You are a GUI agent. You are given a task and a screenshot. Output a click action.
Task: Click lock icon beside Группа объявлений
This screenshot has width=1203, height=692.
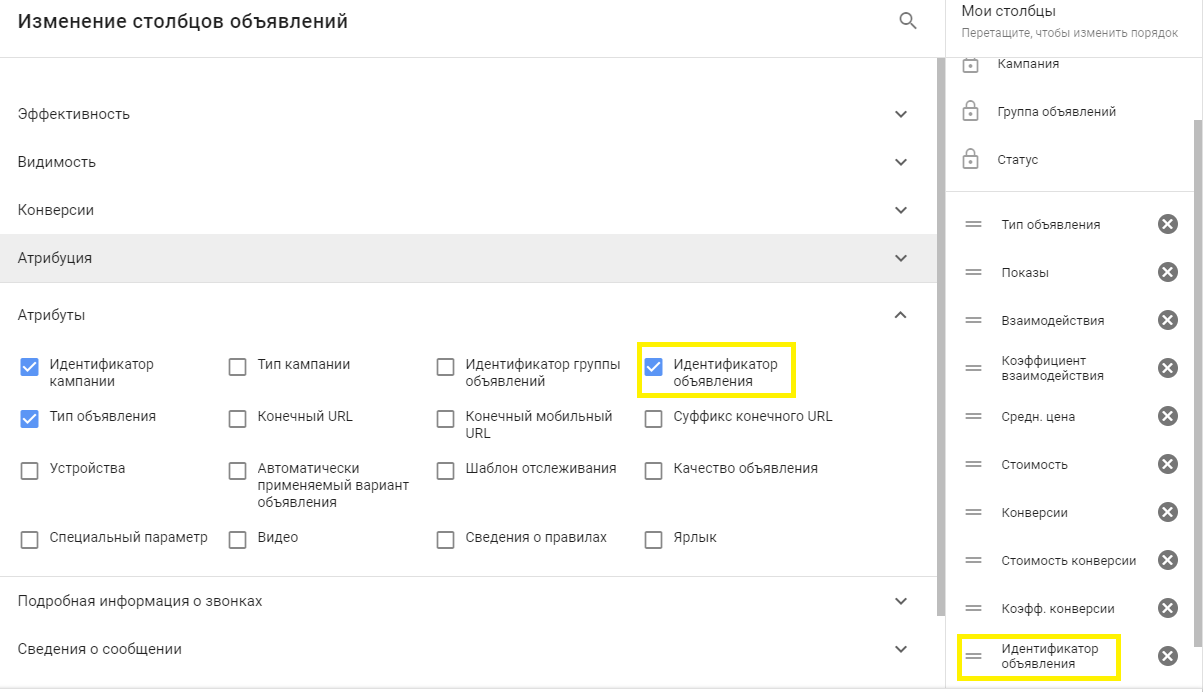tap(970, 112)
